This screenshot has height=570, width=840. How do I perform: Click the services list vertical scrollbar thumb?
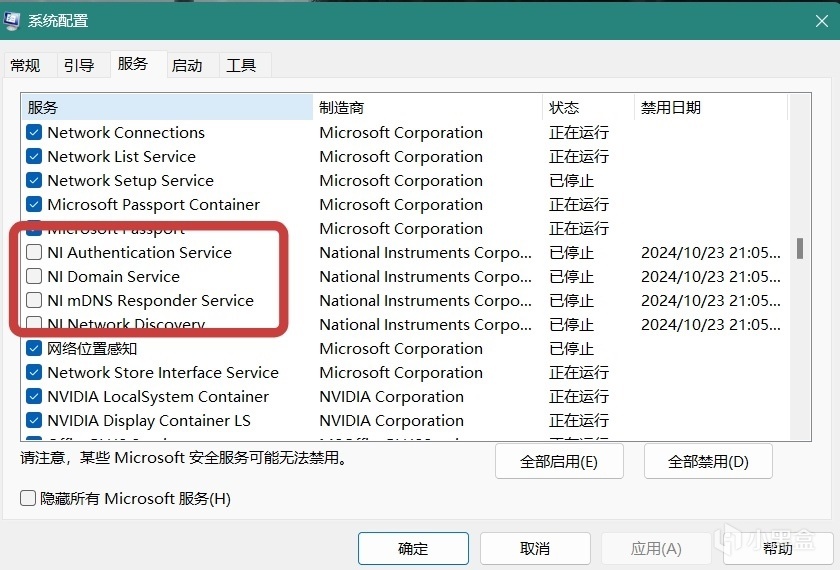[x=799, y=248]
